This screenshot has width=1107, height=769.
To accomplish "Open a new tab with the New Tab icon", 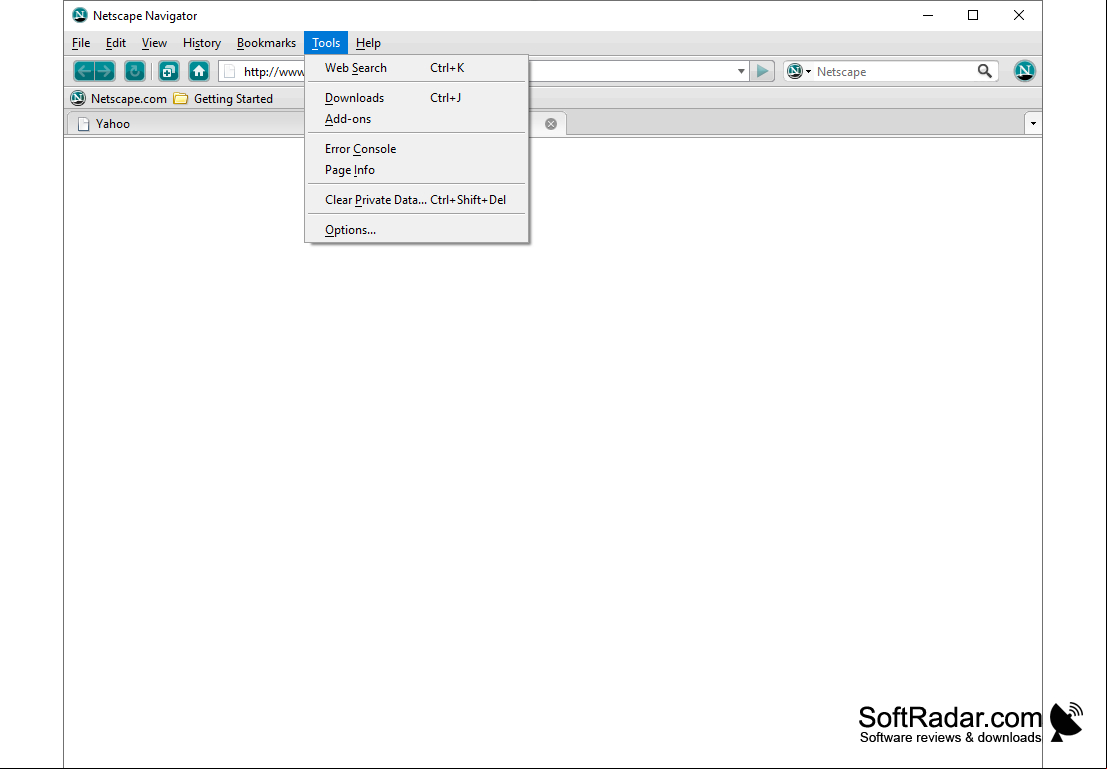I will point(169,71).
